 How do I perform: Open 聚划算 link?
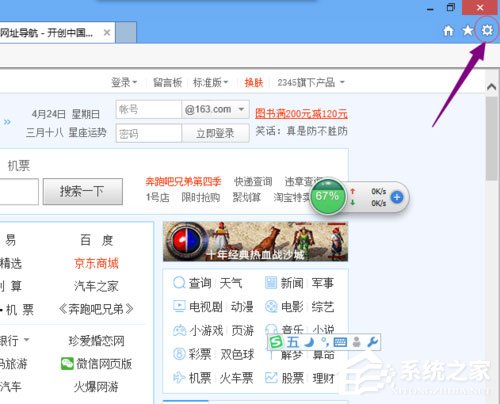pos(246,197)
